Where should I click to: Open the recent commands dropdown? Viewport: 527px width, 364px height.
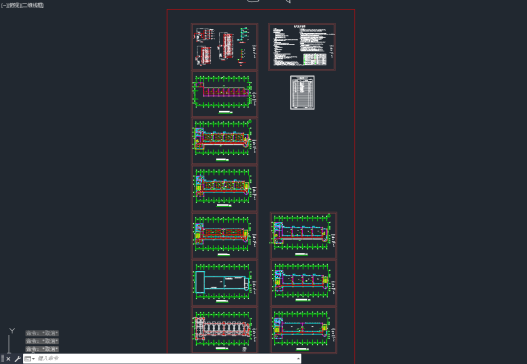[x=30, y=359]
